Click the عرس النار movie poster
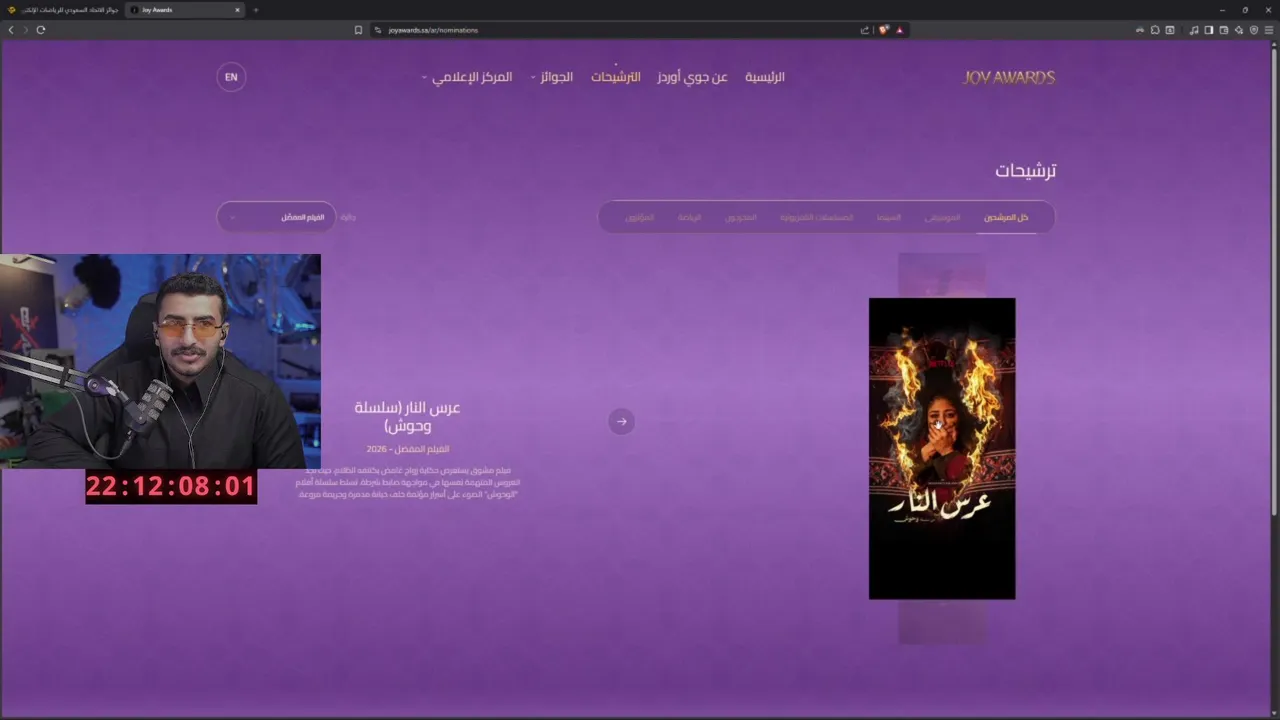1280x720 pixels. tap(942, 449)
